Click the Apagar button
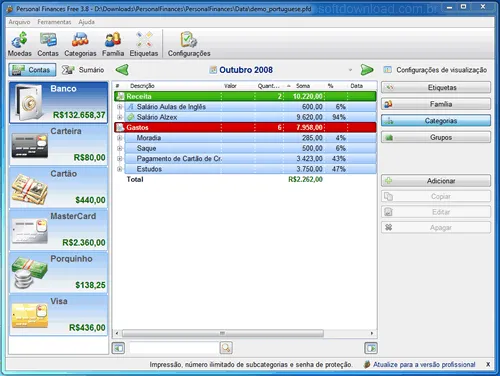 tap(436, 228)
